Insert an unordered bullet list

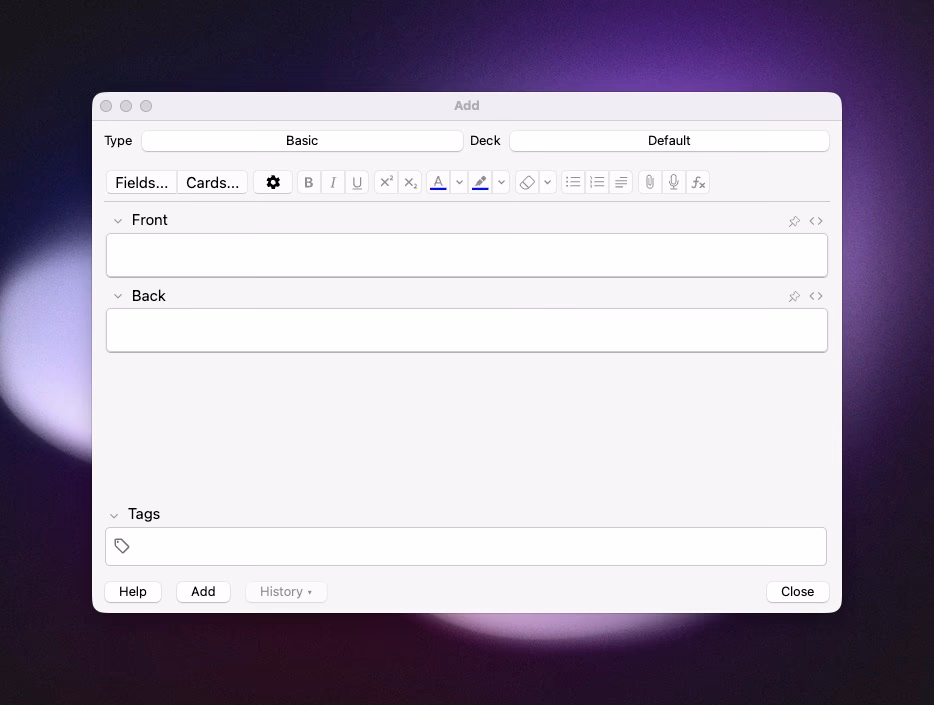click(x=573, y=182)
